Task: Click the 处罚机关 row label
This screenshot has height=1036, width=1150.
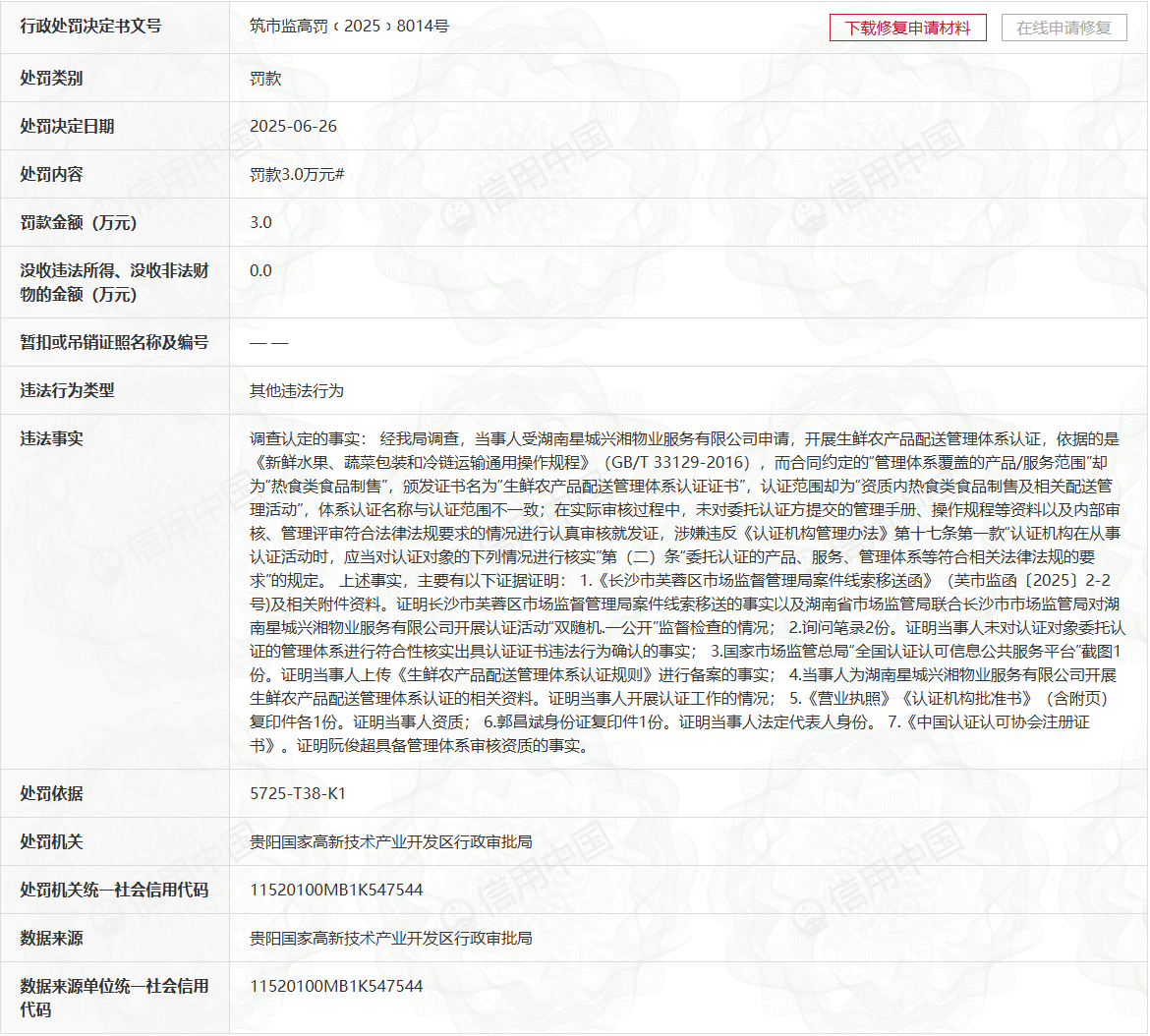Action: click(51, 842)
